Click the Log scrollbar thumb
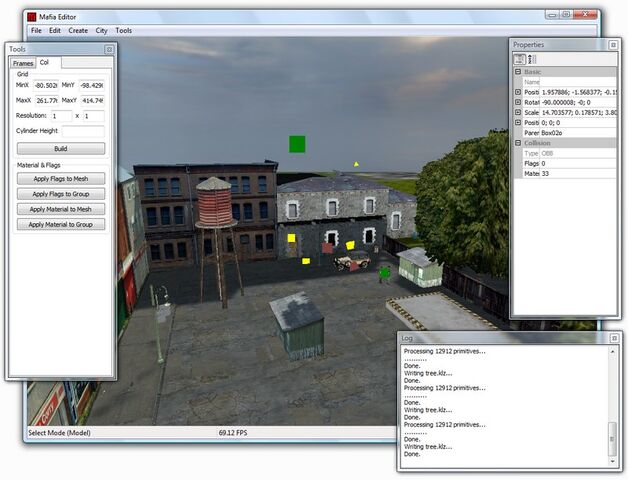Screen dimensions: 628x480 pyautogui.click(x=612, y=439)
